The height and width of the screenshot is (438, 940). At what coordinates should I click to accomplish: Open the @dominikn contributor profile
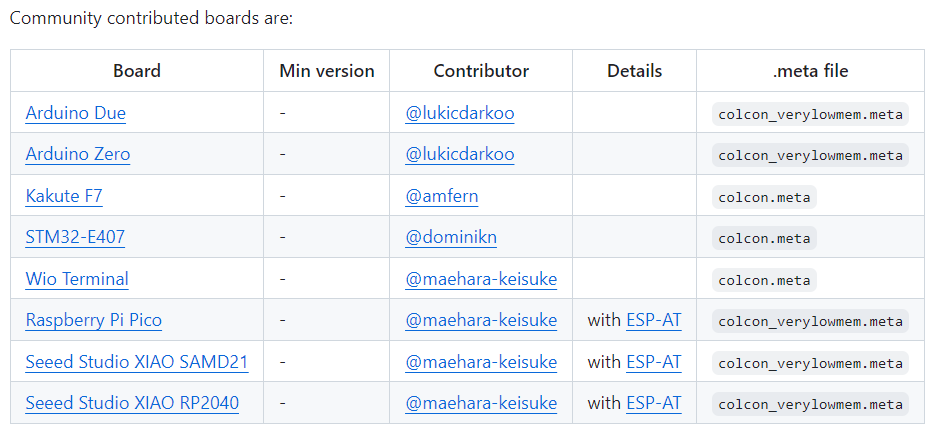[451, 238]
